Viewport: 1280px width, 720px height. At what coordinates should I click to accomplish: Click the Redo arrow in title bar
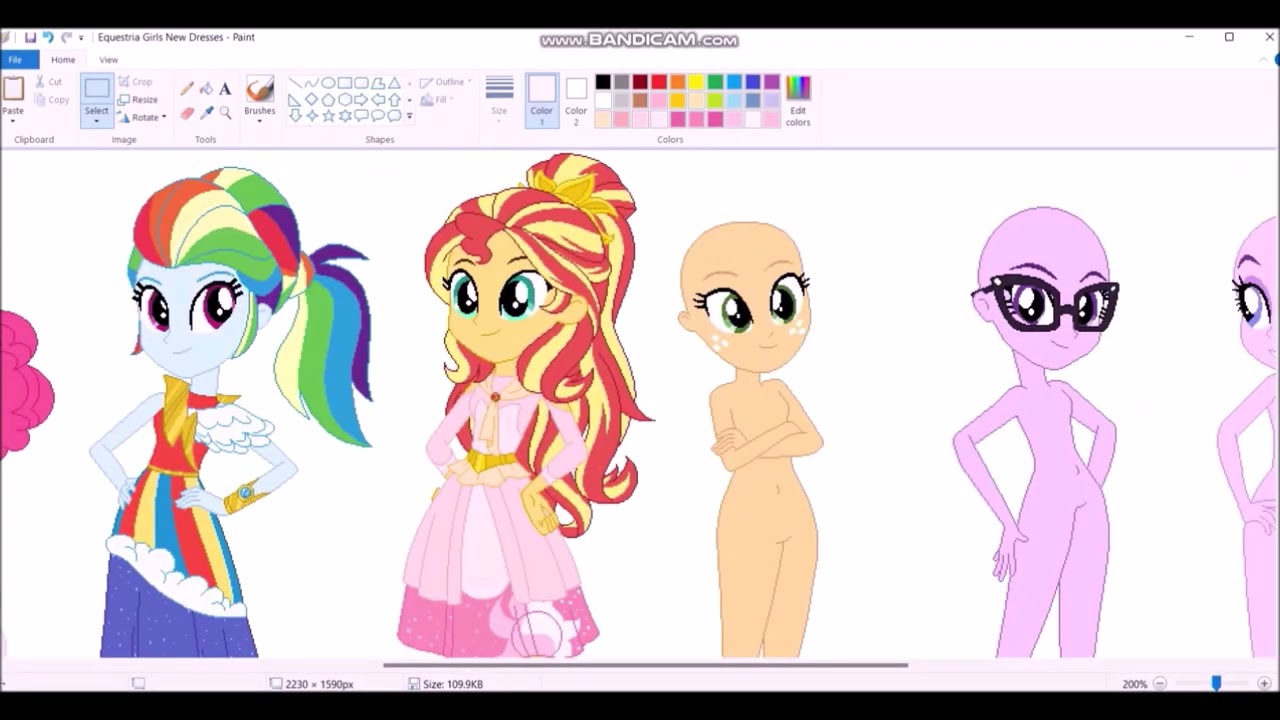coord(66,37)
